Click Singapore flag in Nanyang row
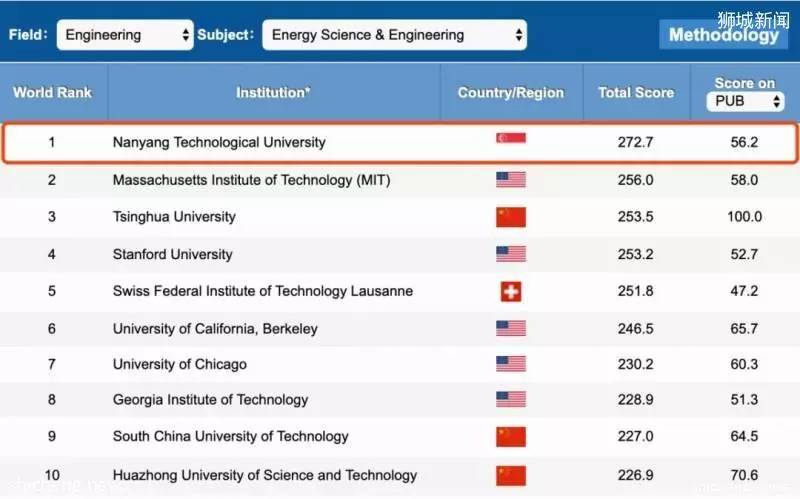 pos(511,138)
